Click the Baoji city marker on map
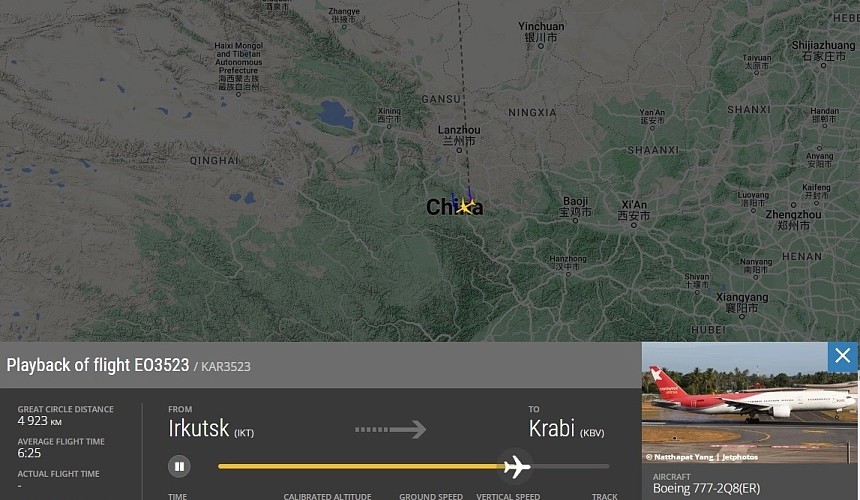This screenshot has width=860, height=500. [x=575, y=221]
